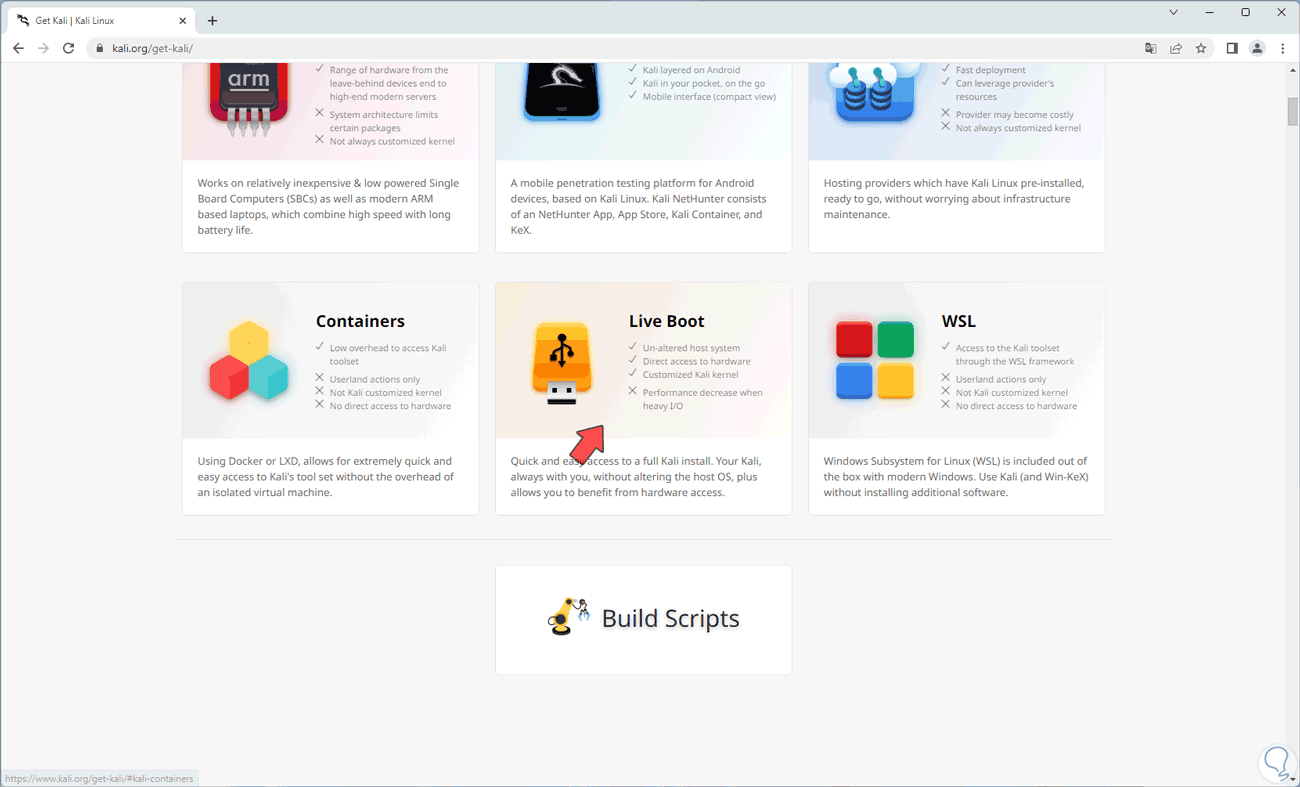
Task: Open the Chrome profile avatar menu
Action: coord(1258,48)
